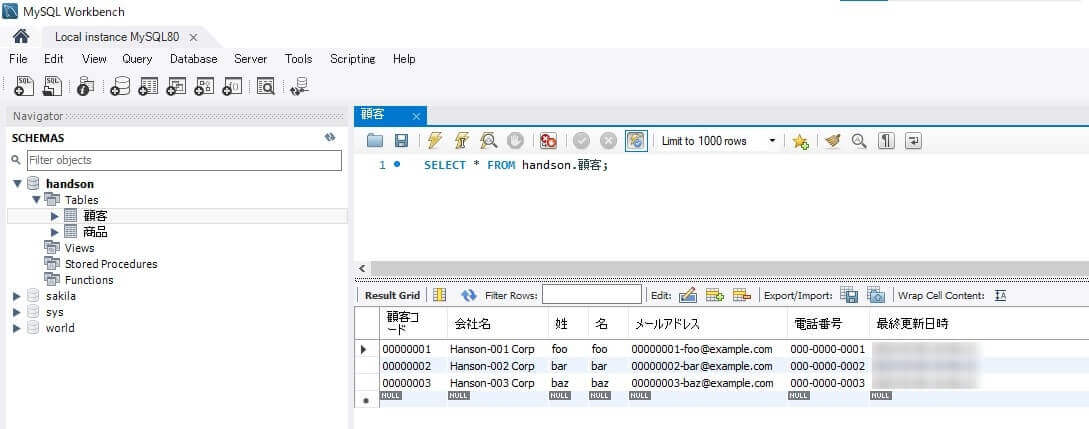Insert a new row icon

click(715, 295)
